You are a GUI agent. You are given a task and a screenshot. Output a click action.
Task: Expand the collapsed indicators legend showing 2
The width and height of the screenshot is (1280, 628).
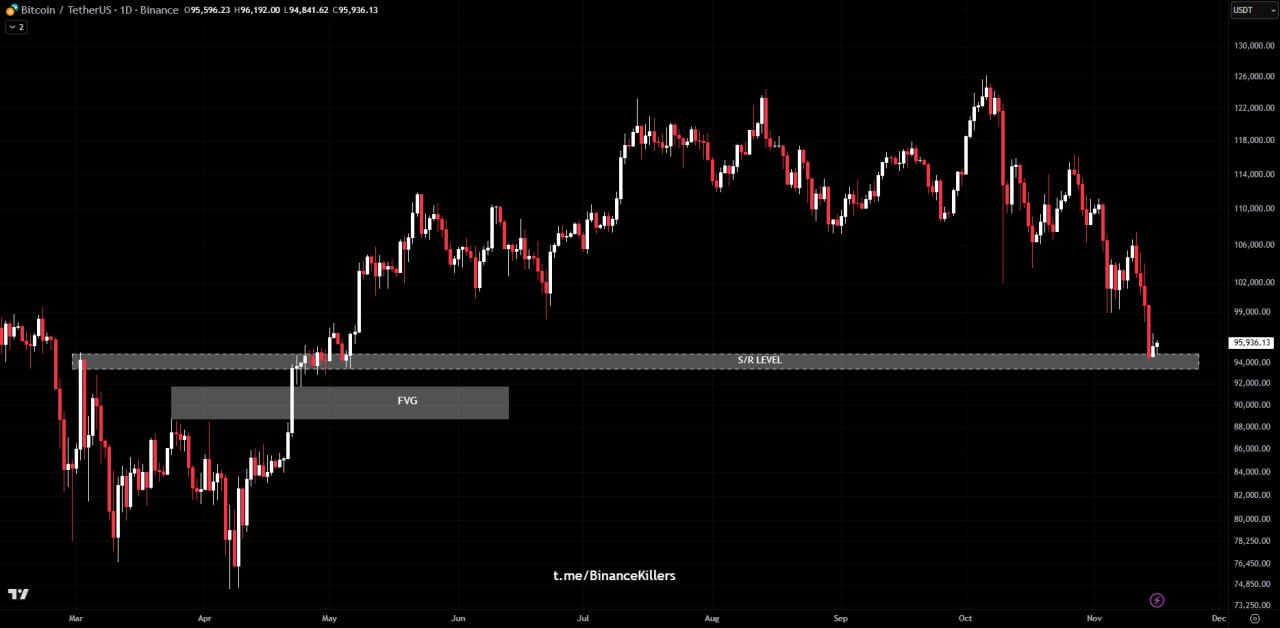[16, 27]
